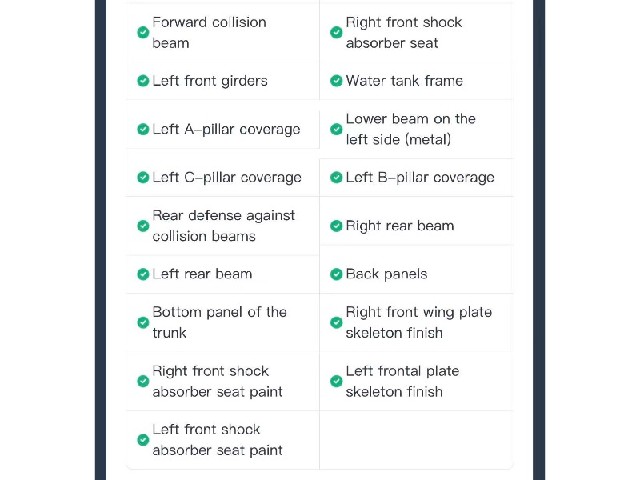
Task: Select the Right front shock absorber seat item
Action: click(404, 32)
